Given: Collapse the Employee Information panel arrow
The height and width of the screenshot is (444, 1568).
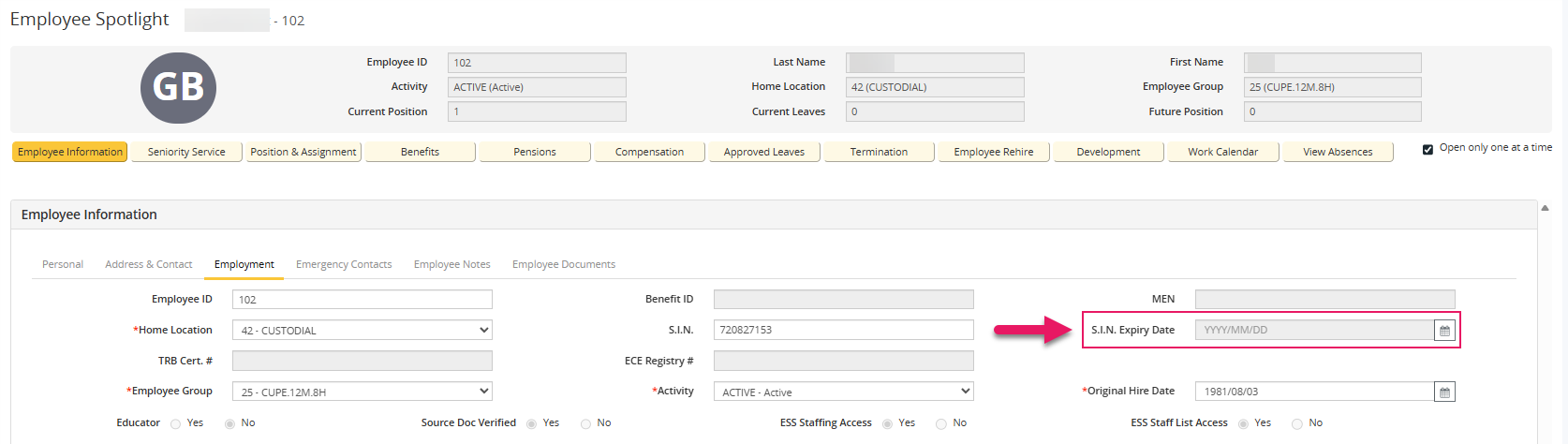Looking at the screenshot, I should [x=1546, y=208].
